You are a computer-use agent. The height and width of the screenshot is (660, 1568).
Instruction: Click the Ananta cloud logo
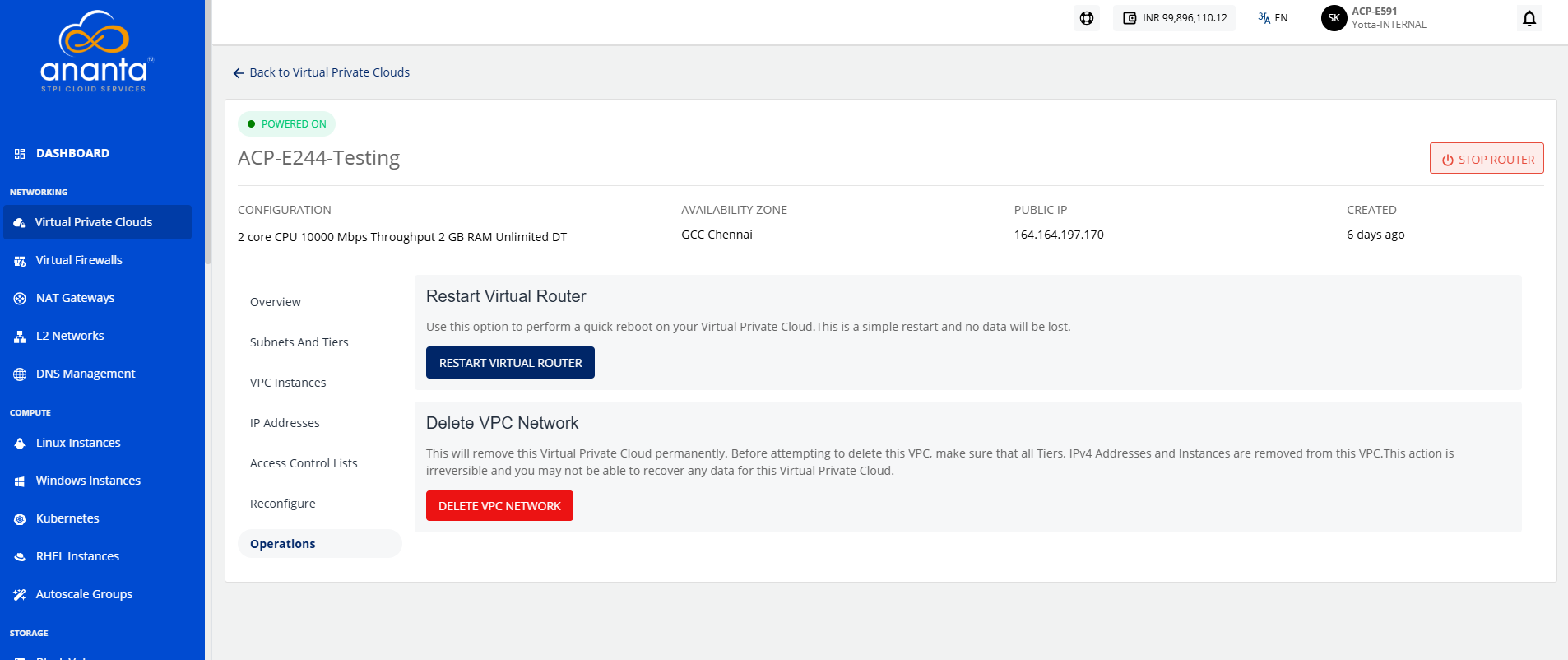point(95,51)
